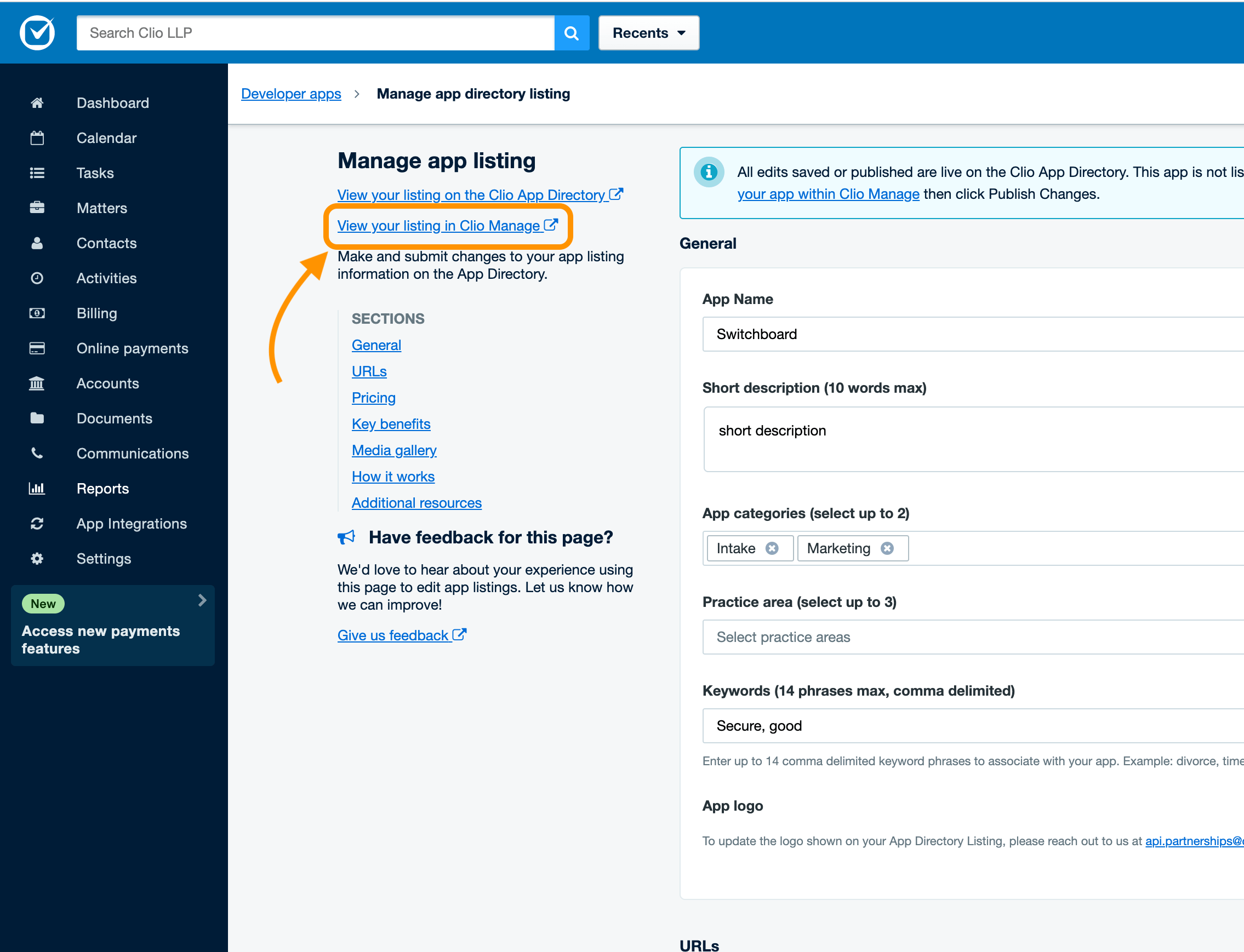This screenshot has height=952, width=1244.
Task: Remove the Marketing app category tag
Action: 887,548
